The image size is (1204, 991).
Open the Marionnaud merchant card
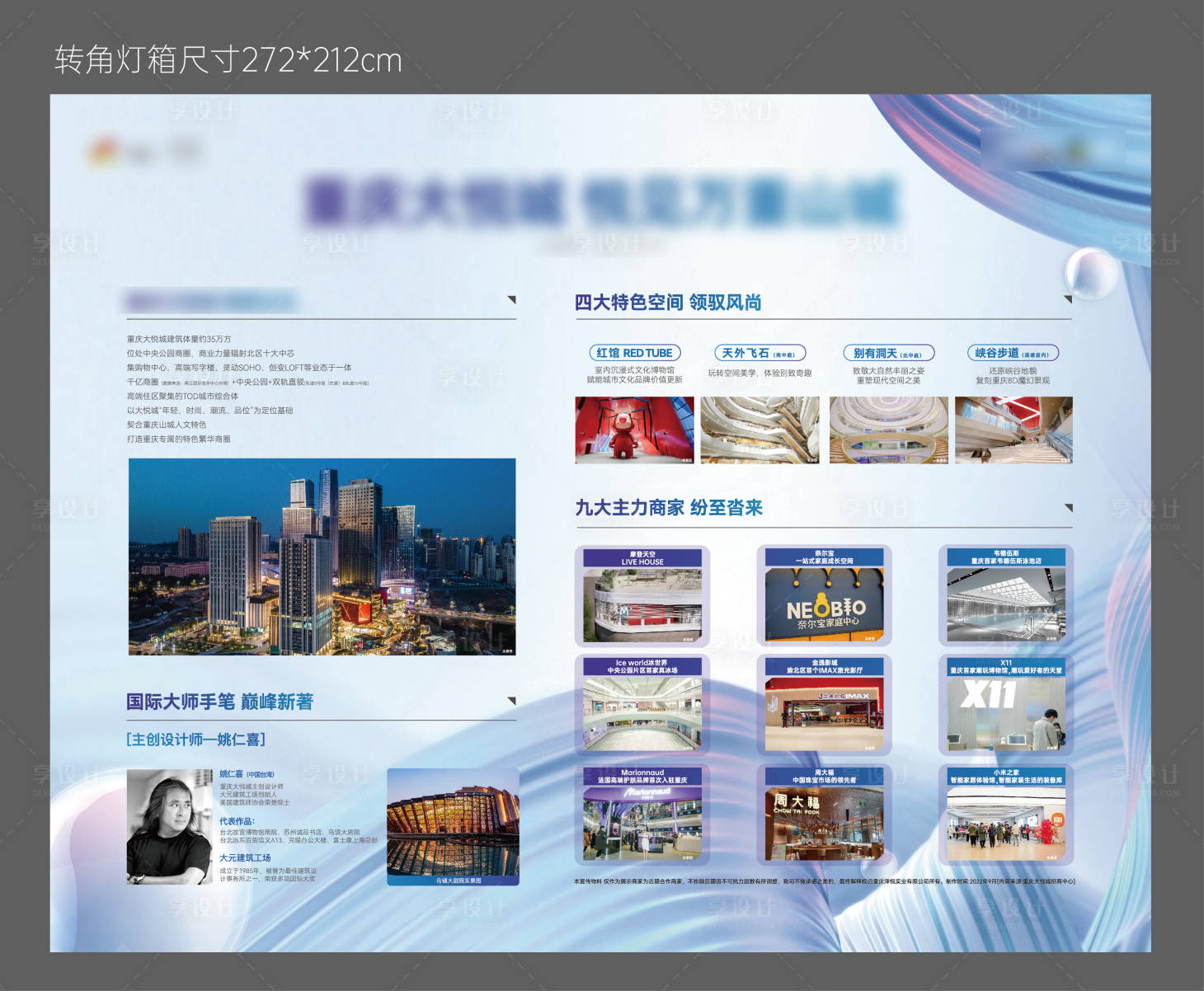(642, 815)
